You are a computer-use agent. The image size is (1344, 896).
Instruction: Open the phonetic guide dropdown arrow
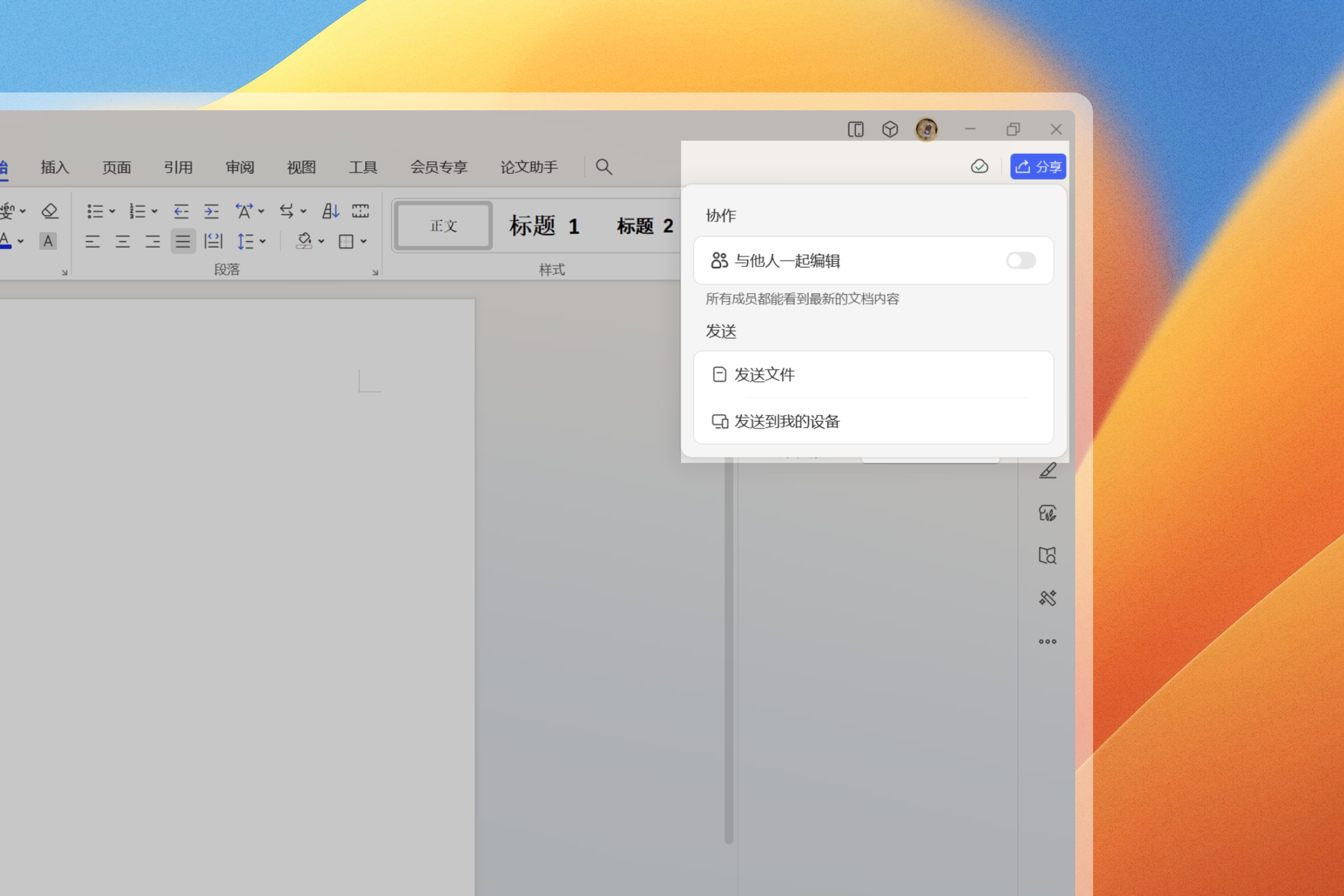[x=23, y=211]
